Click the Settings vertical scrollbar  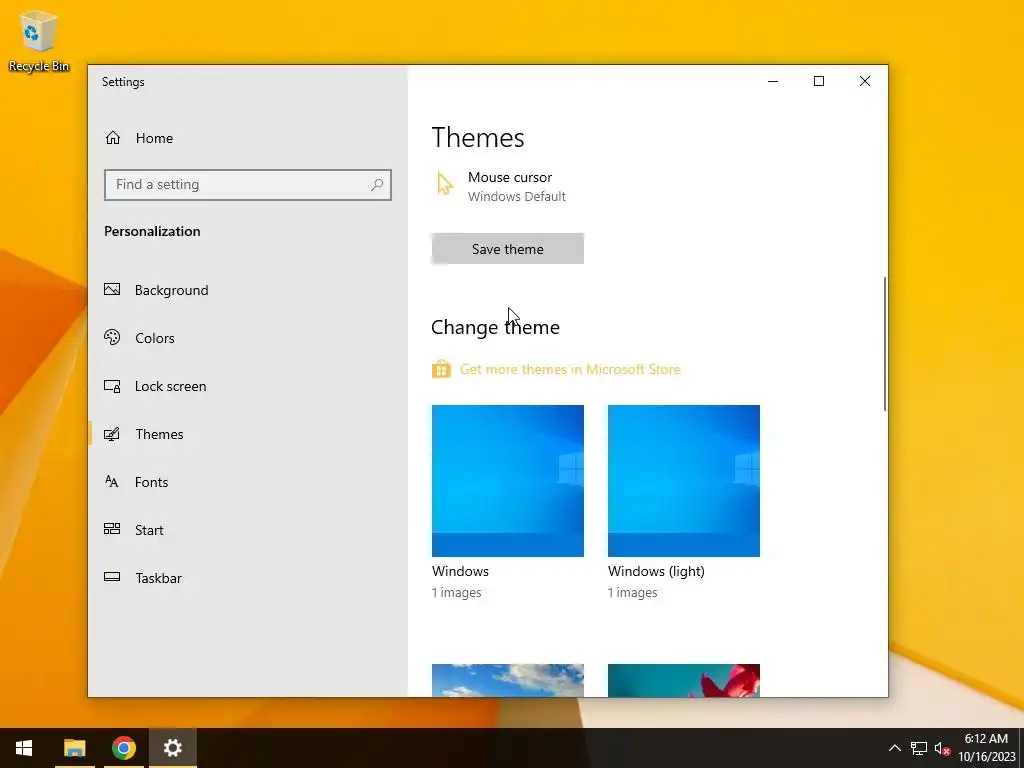click(x=885, y=344)
